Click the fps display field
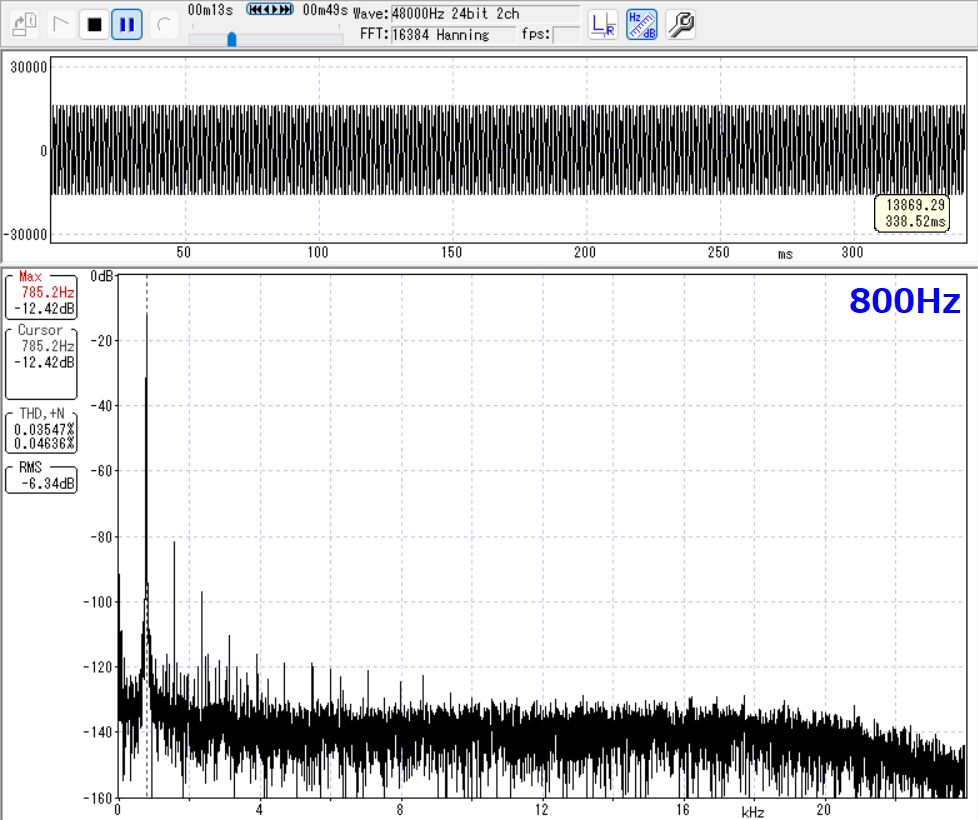The width and height of the screenshot is (978, 820). coord(566,35)
